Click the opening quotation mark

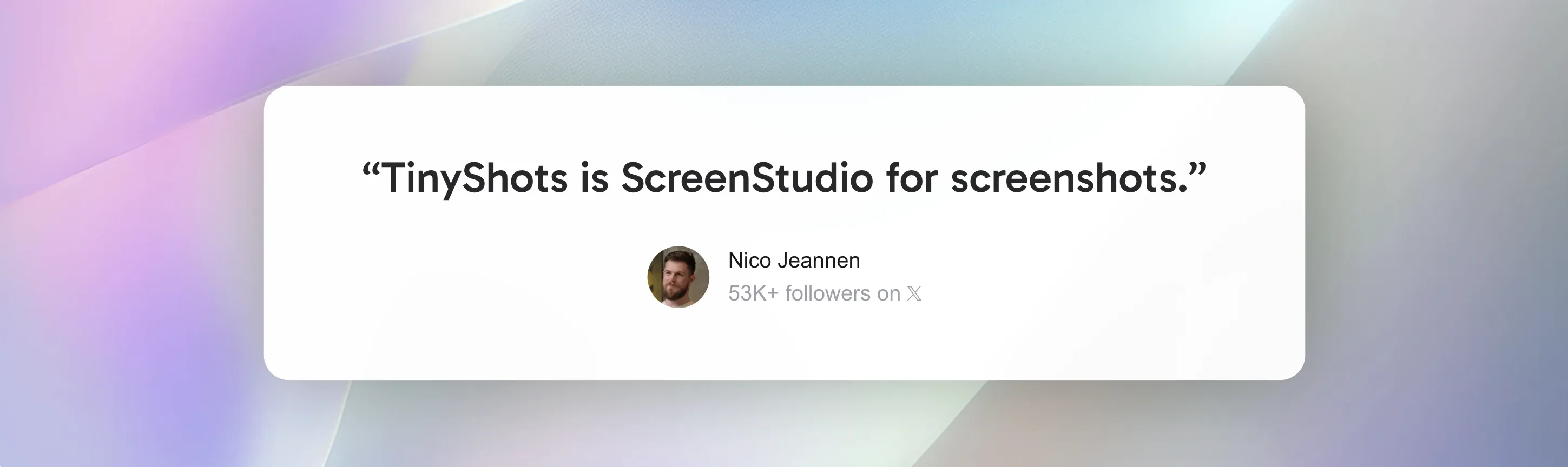pyautogui.click(x=371, y=168)
